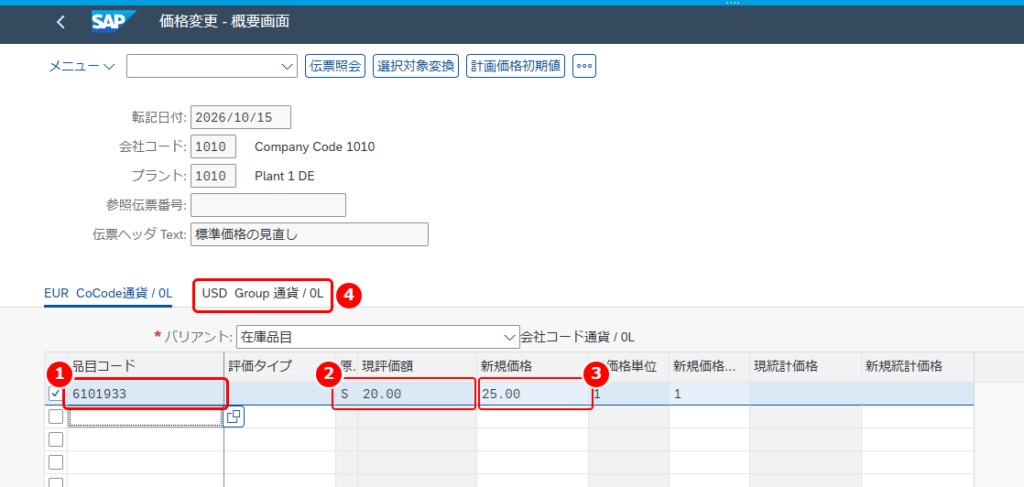This screenshot has width=1024, height=487.
Task: Select the 会社コード field
Action: pyautogui.click(x=213, y=147)
